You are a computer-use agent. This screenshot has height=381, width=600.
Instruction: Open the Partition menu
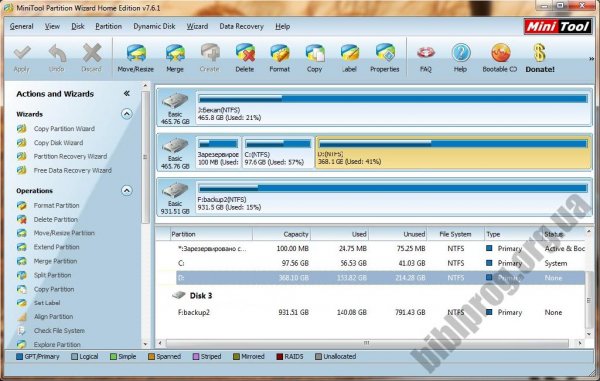(109, 26)
